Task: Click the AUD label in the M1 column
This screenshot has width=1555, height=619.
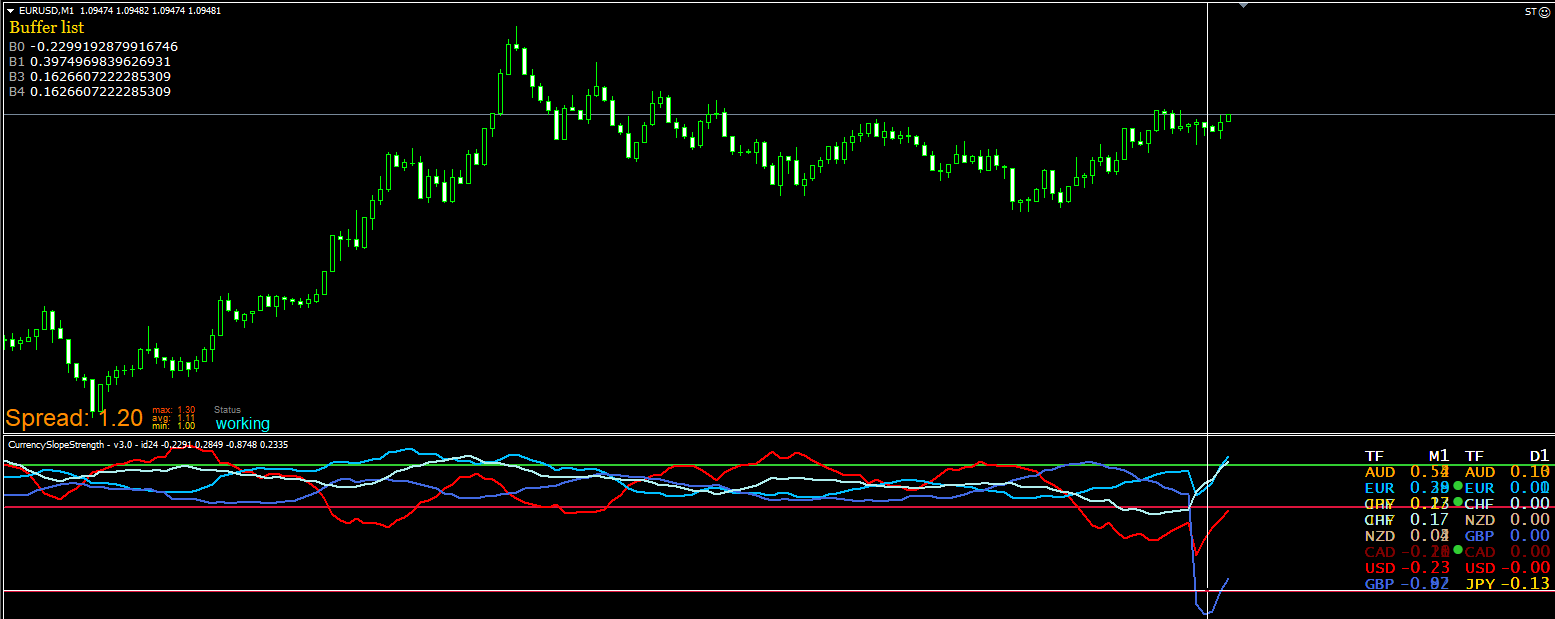Action: pos(1379,472)
